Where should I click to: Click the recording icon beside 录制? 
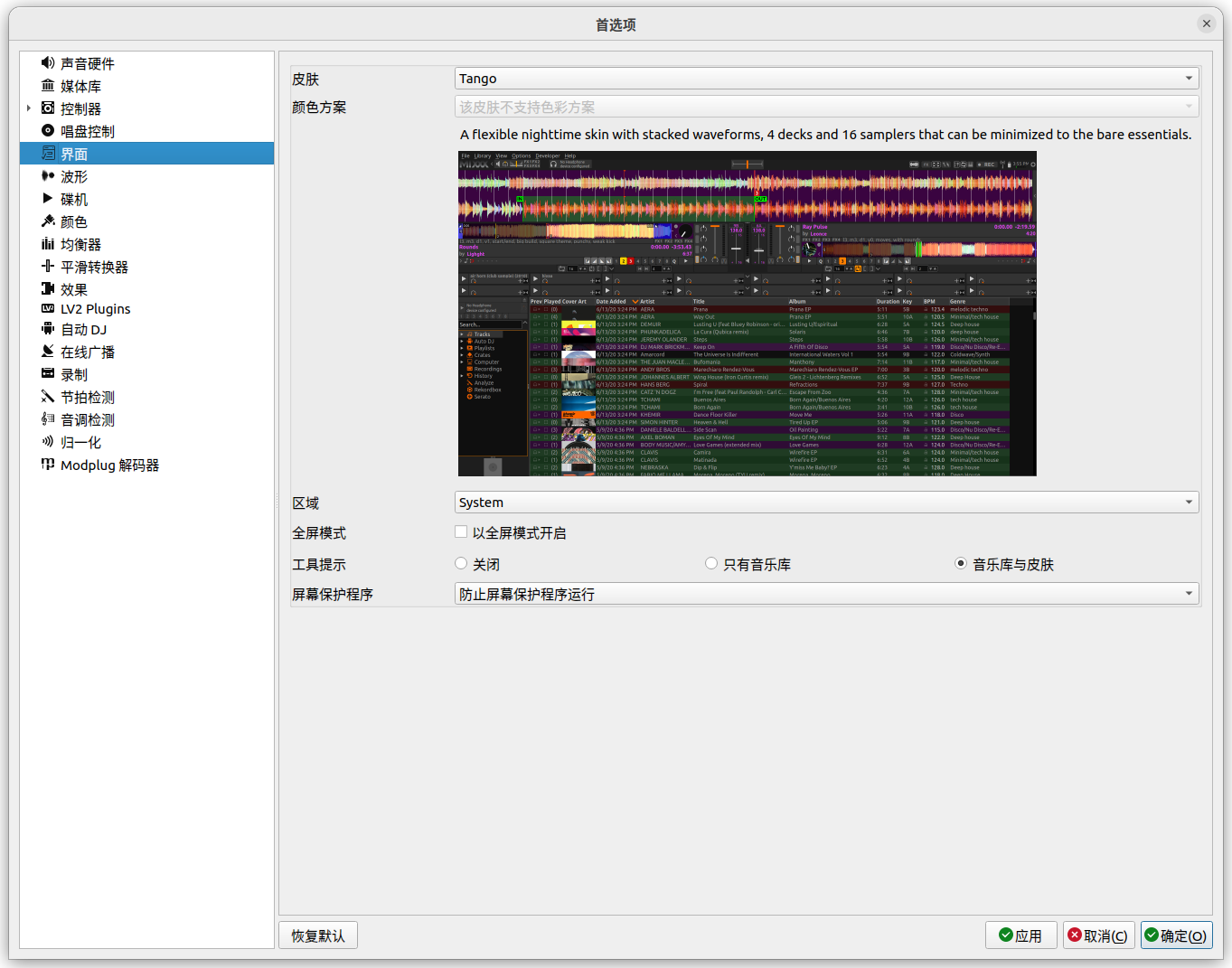tap(48, 373)
